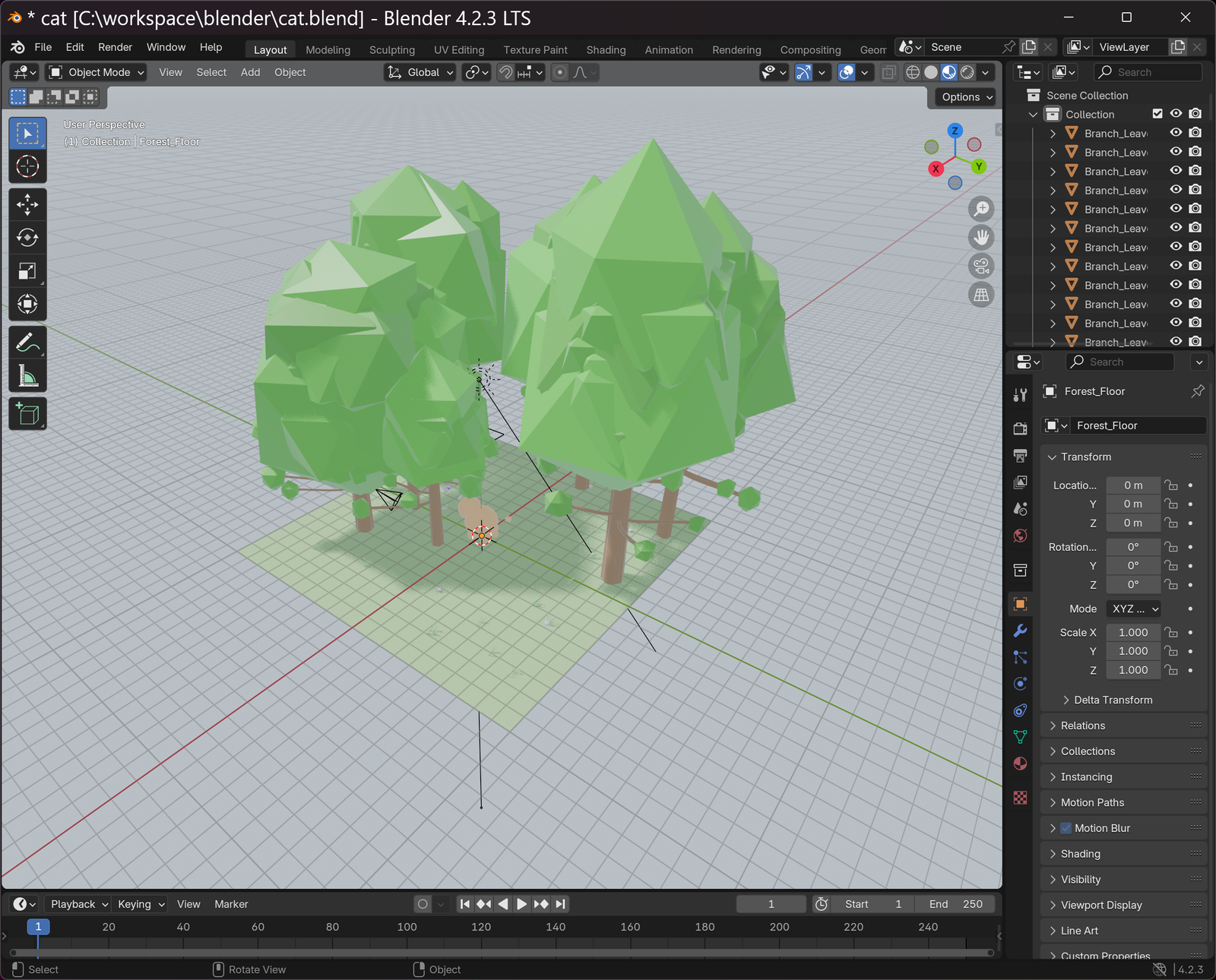Activate the 3D Cursor tool
The width and height of the screenshot is (1216, 980).
(27, 166)
